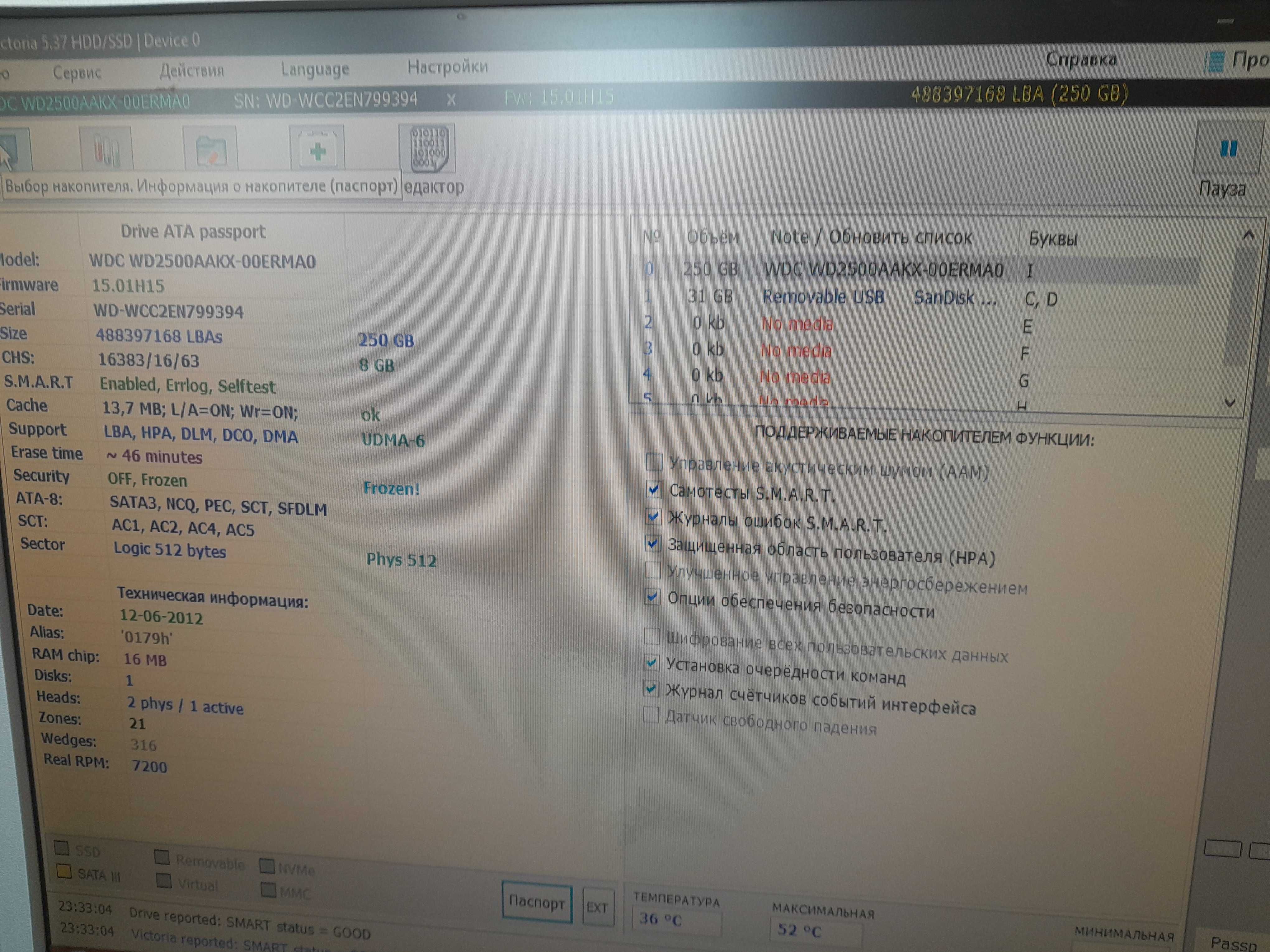Open the Настройки menu

click(x=448, y=67)
